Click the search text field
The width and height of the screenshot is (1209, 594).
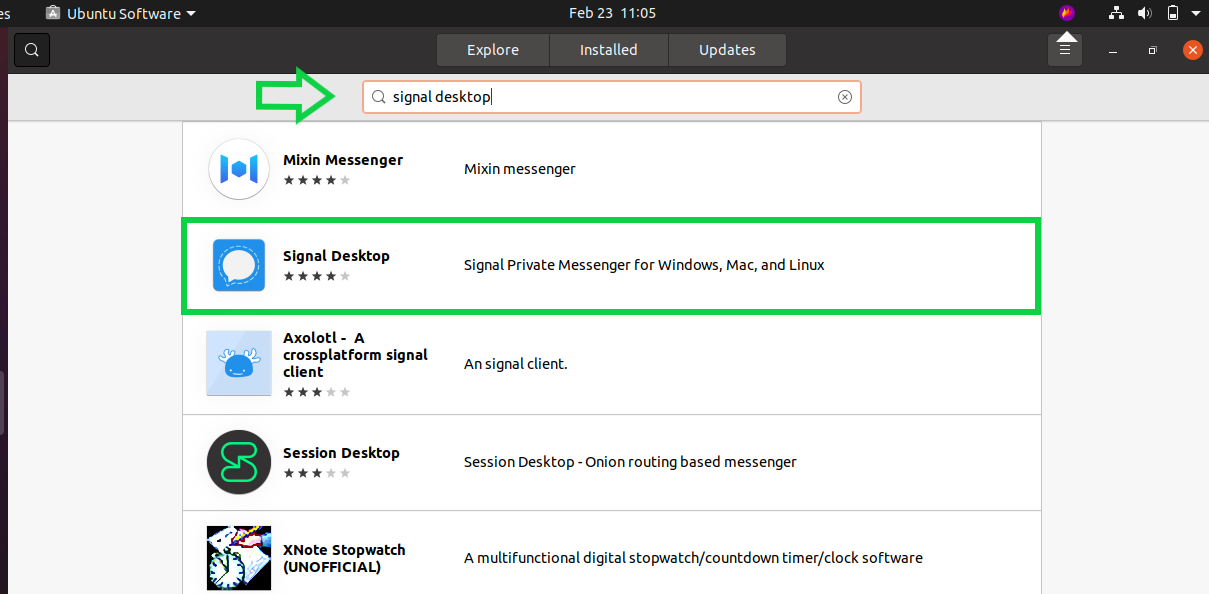(611, 97)
